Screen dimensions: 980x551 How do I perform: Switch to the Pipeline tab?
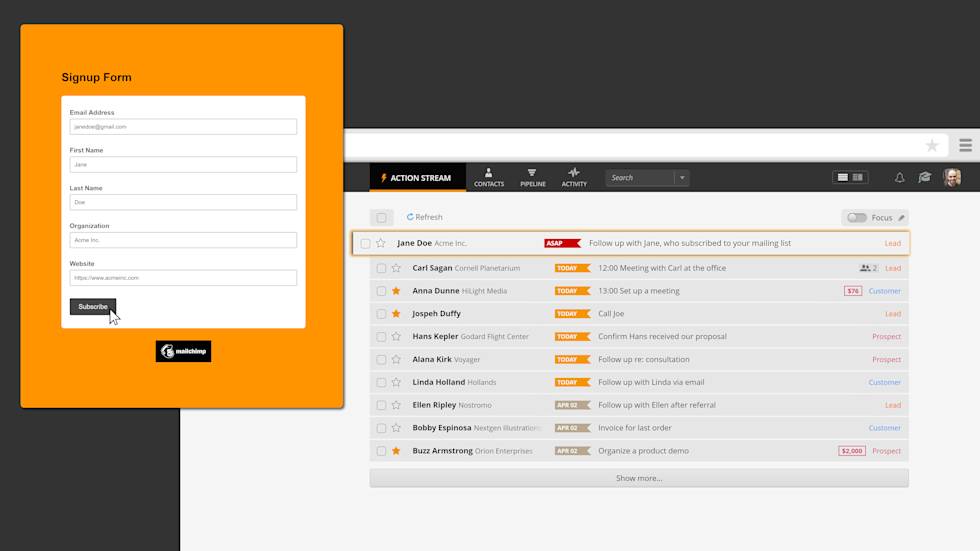(x=532, y=177)
